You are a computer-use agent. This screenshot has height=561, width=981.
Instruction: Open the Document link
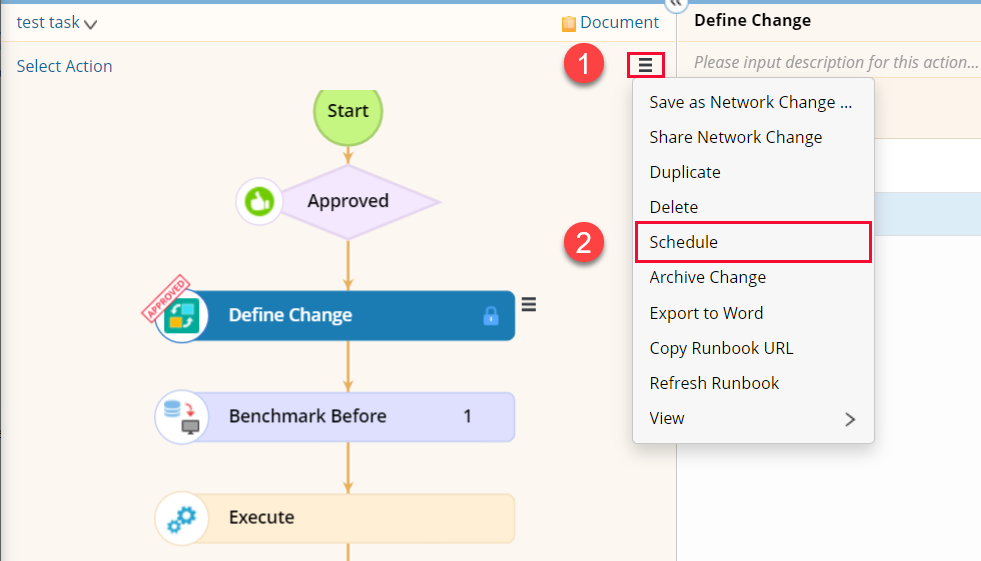coord(619,22)
